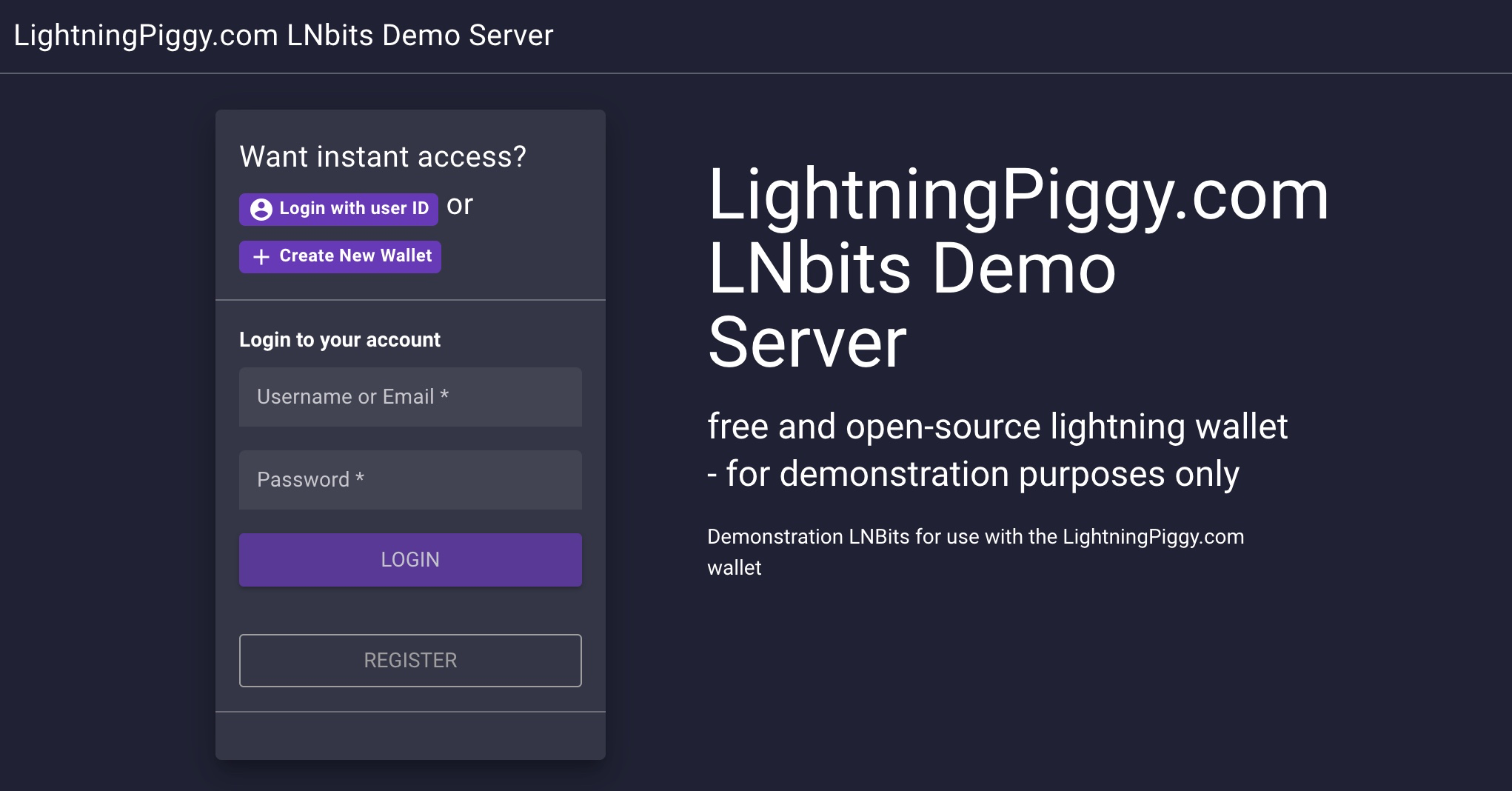The width and height of the screenshot is (1512, 791).
Task: Submit with the purple LOGIN button
Action: [410, 560]
